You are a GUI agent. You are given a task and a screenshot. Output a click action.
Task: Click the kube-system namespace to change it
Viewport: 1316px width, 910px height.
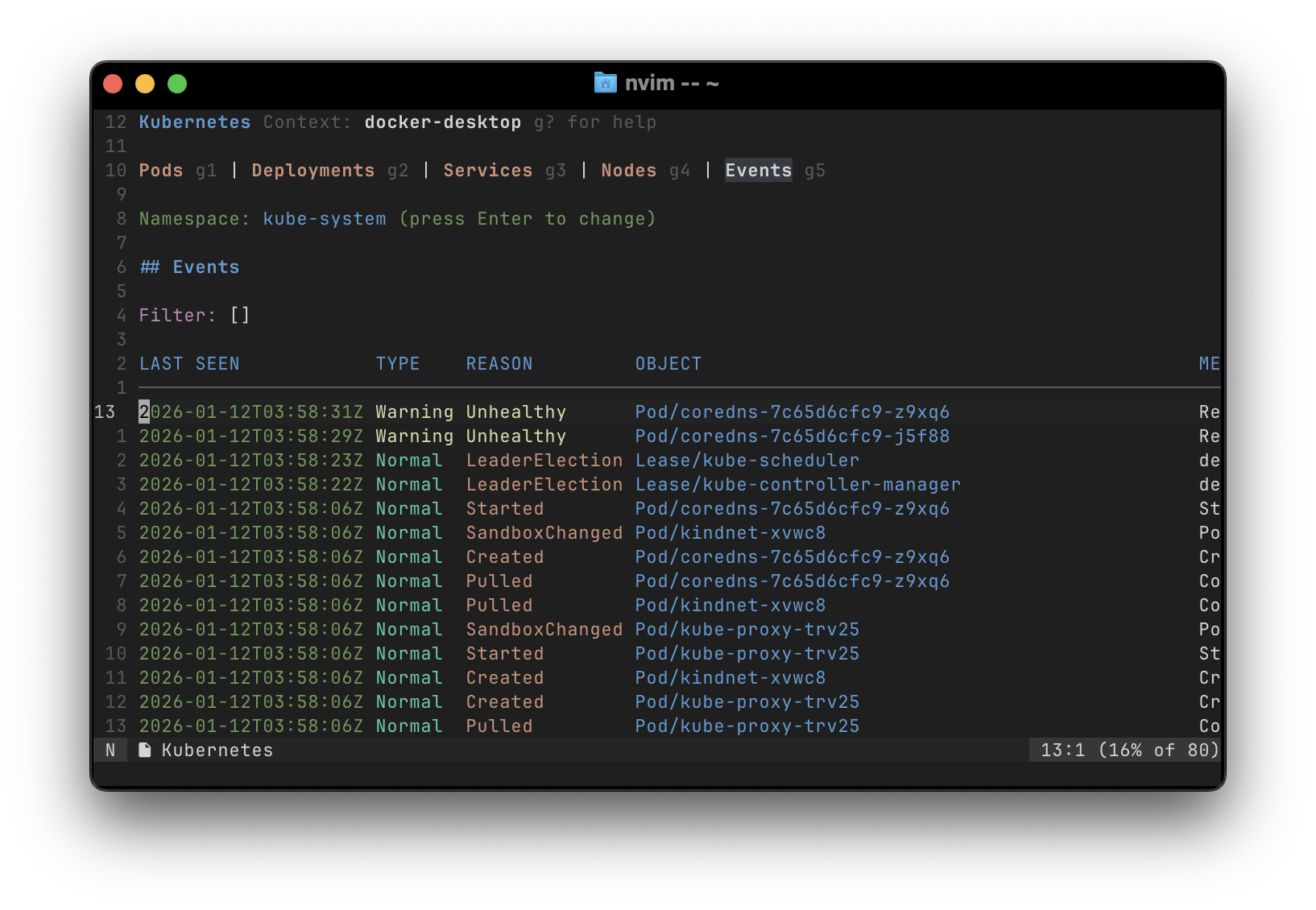pyautogui.click(x=325, y=219)
